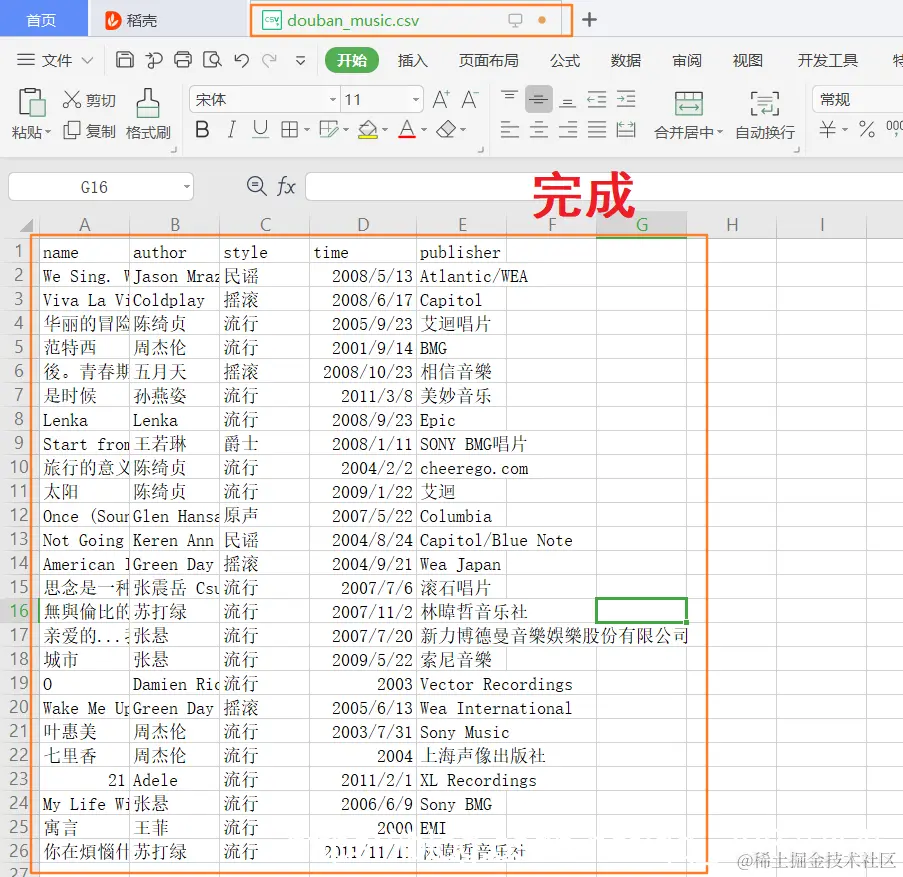Open the 视图 View tab
Viewport: 903px width, 877px height.
(x=748, y=60)
